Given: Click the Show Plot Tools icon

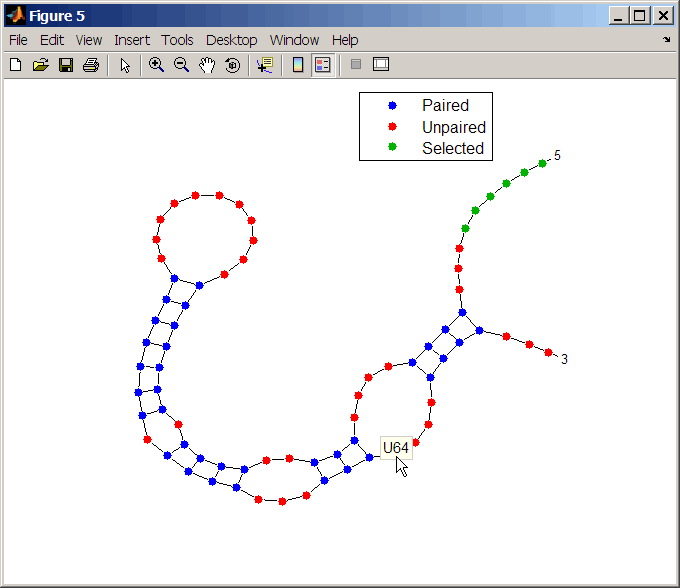Looking at the screenshot, I should tap(381, 64).
